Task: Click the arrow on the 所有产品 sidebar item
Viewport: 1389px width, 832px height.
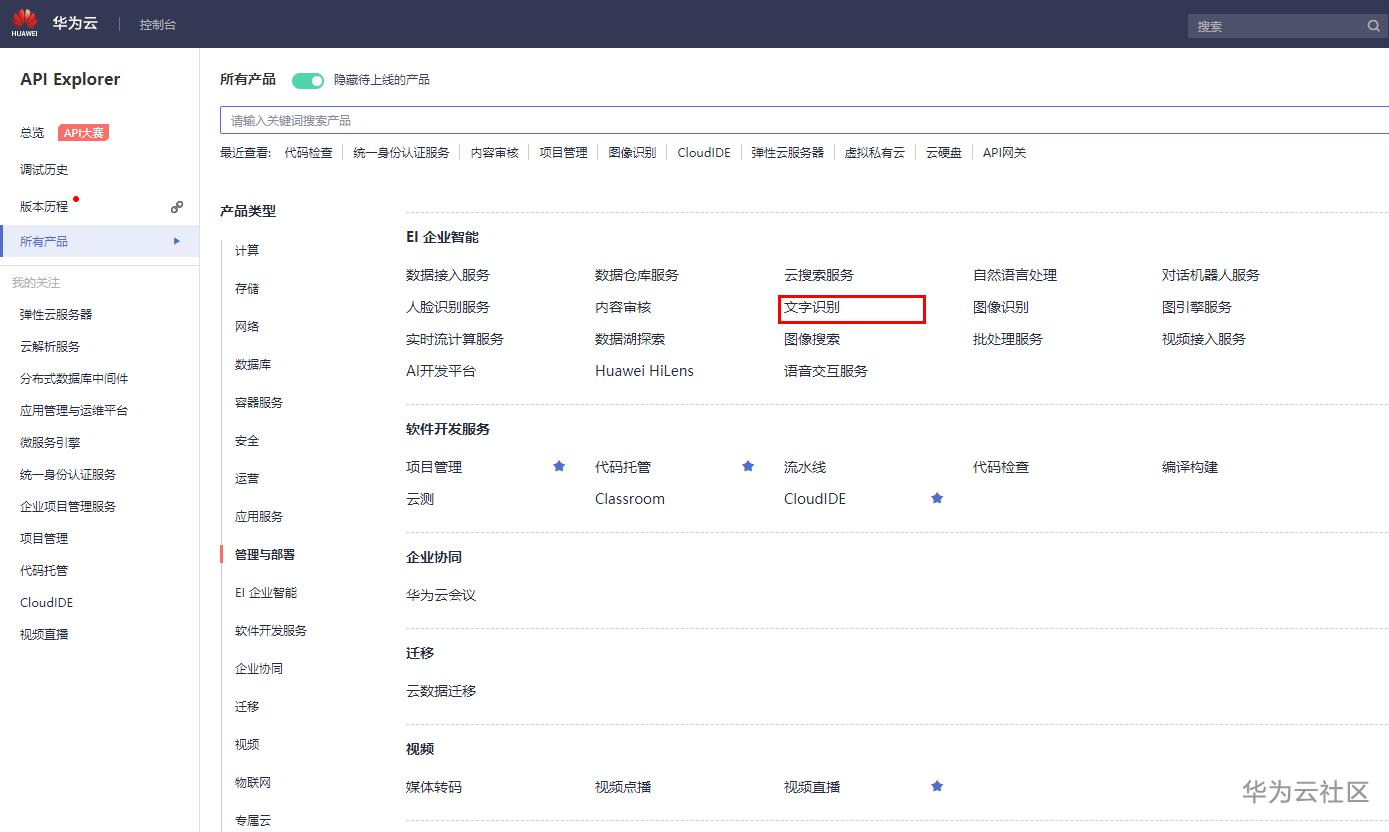Action: [177, 241]
